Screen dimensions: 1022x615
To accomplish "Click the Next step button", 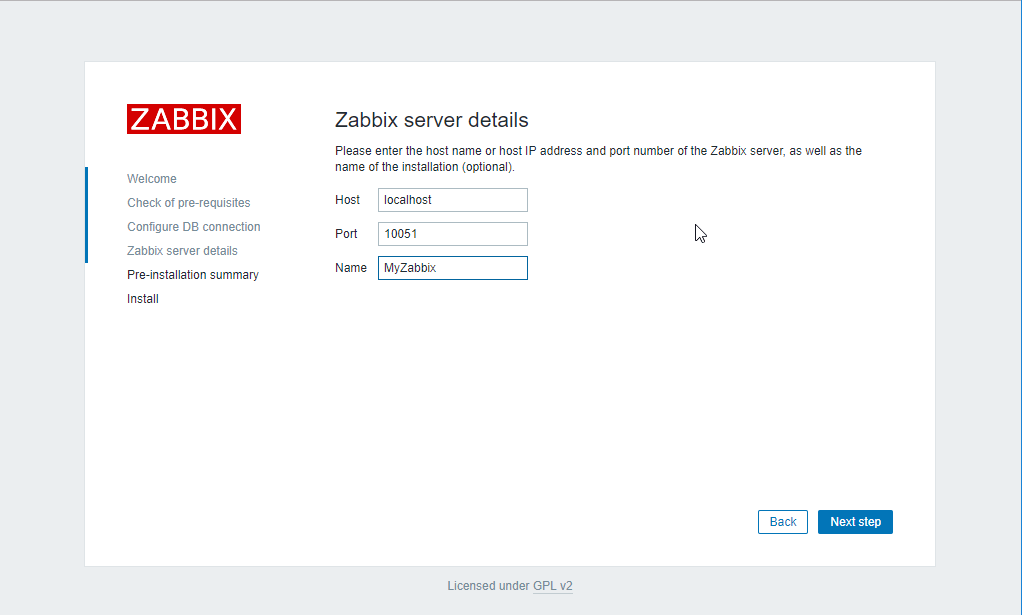I will click(855, 522).
